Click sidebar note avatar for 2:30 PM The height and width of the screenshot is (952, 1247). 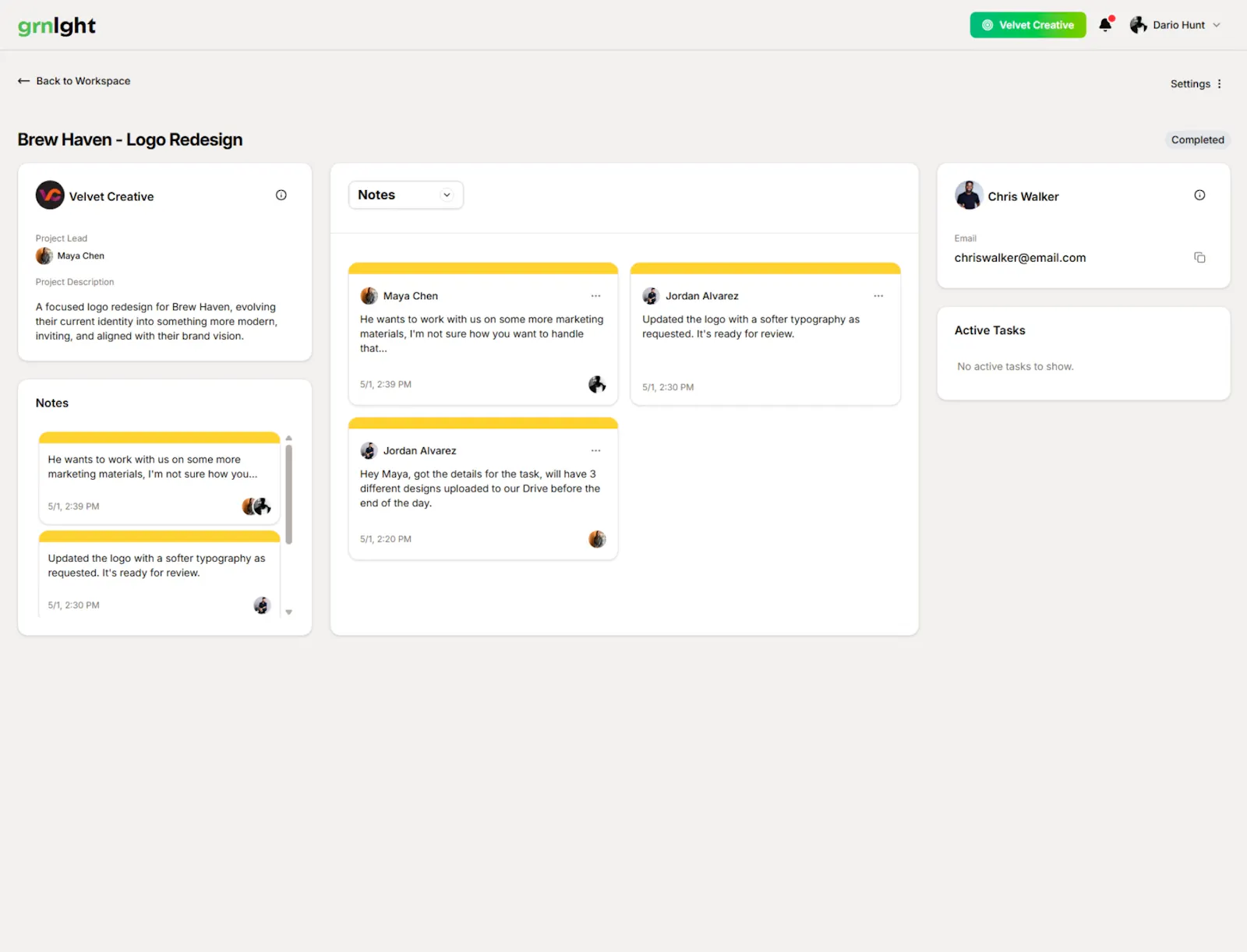point(262,605)
